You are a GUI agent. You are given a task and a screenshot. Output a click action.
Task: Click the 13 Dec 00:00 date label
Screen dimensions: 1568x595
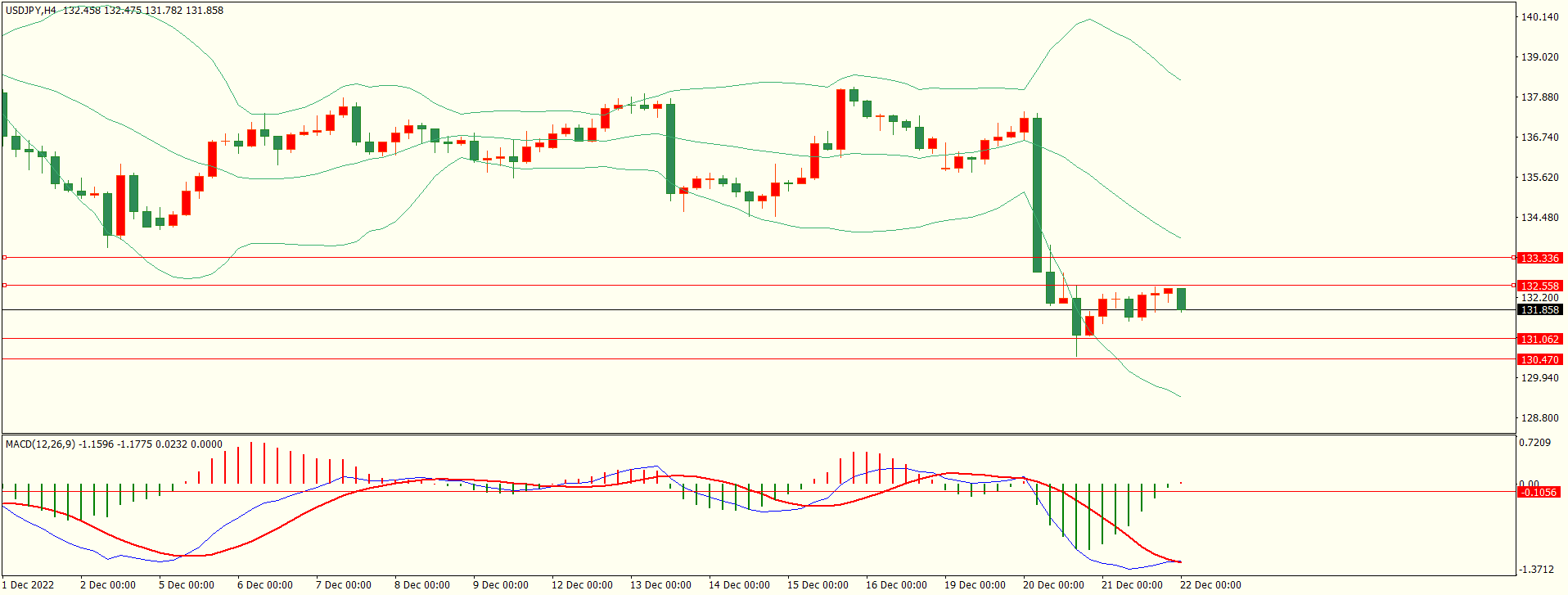click(660, 584)
